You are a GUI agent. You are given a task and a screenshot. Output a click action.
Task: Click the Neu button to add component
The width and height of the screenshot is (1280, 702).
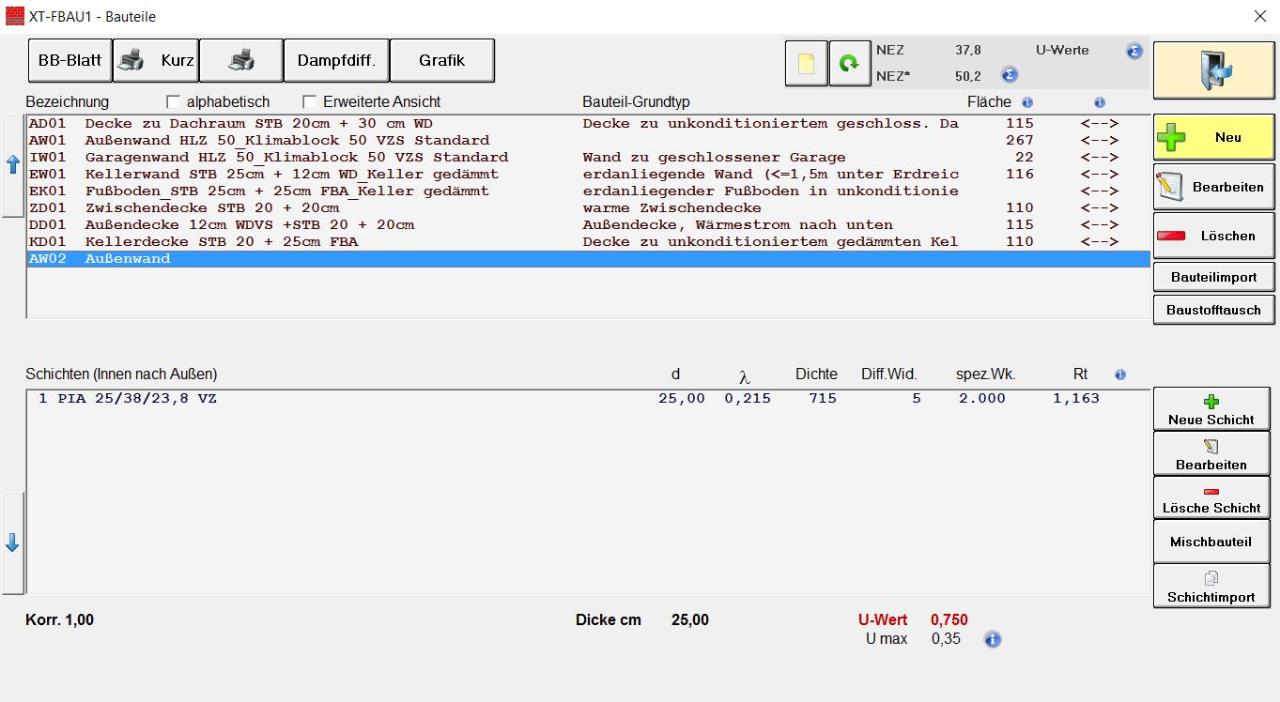(1213, 137)
